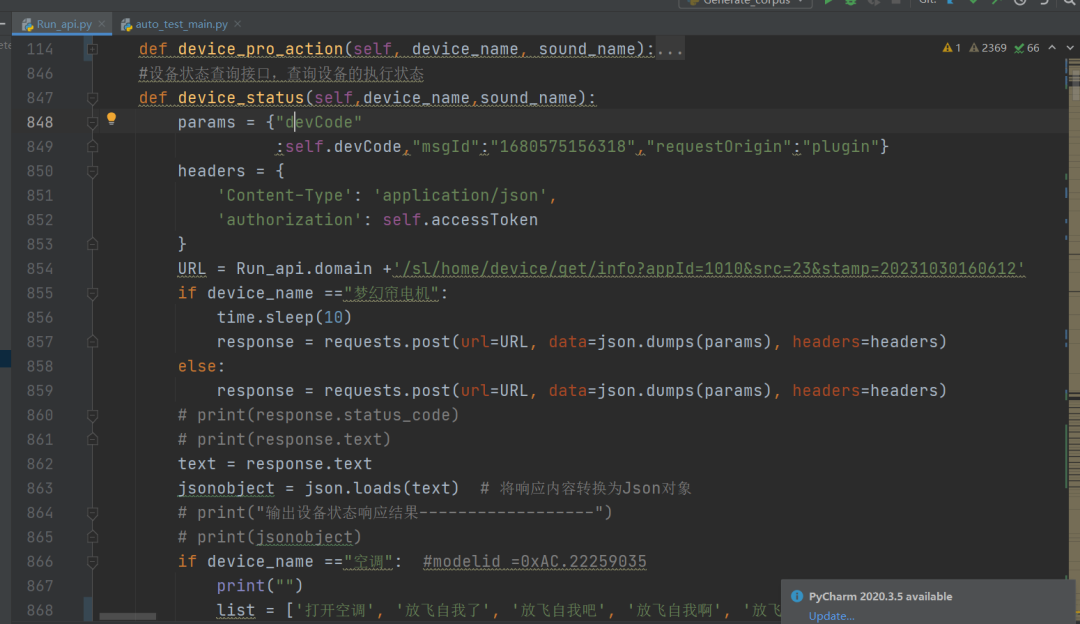Click fold end marker at line 865
Screen dimensions: 1080x624
(x=92, y=537)
